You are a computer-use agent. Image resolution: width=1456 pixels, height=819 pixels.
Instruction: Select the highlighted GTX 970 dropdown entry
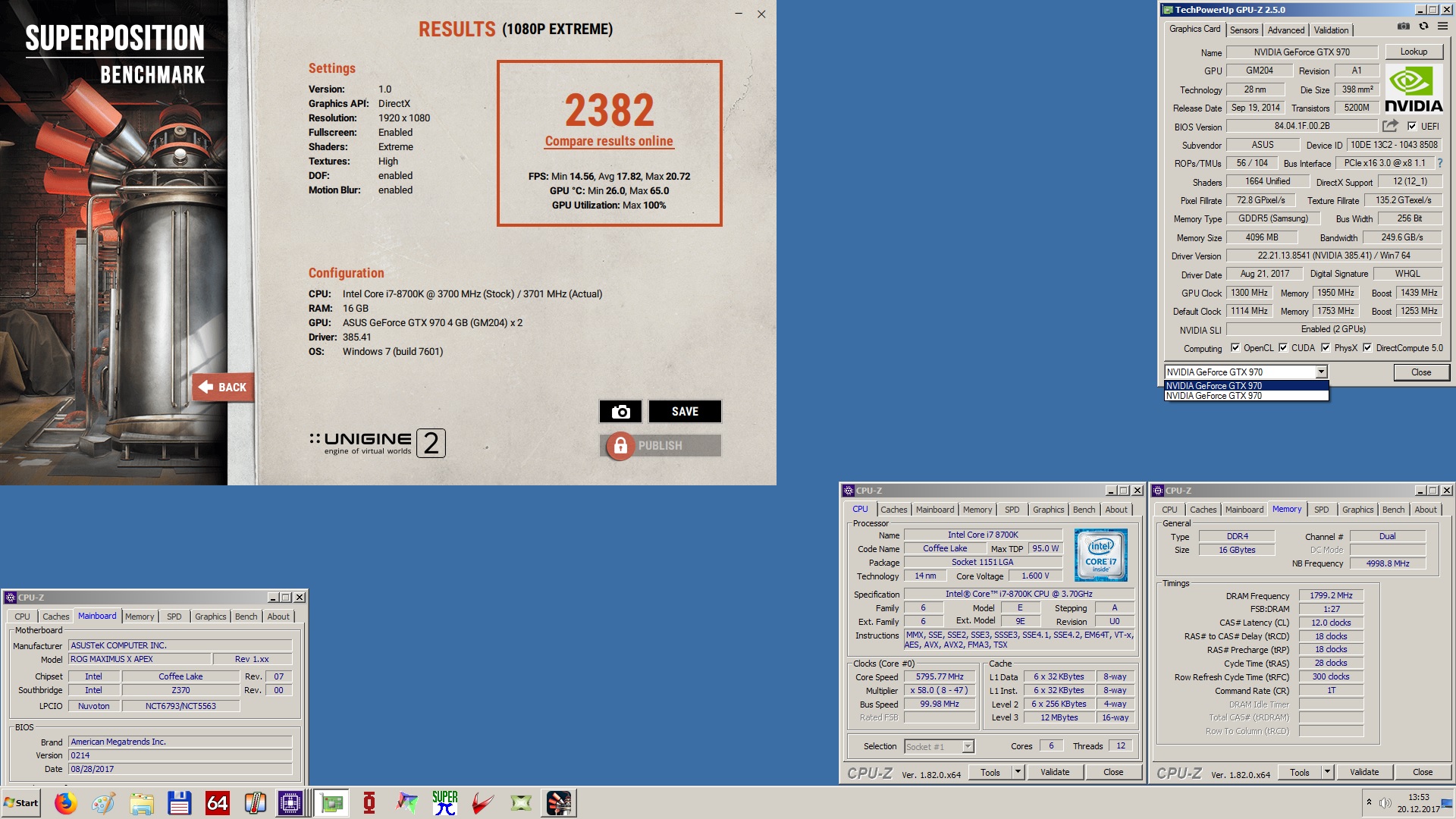1246,386
